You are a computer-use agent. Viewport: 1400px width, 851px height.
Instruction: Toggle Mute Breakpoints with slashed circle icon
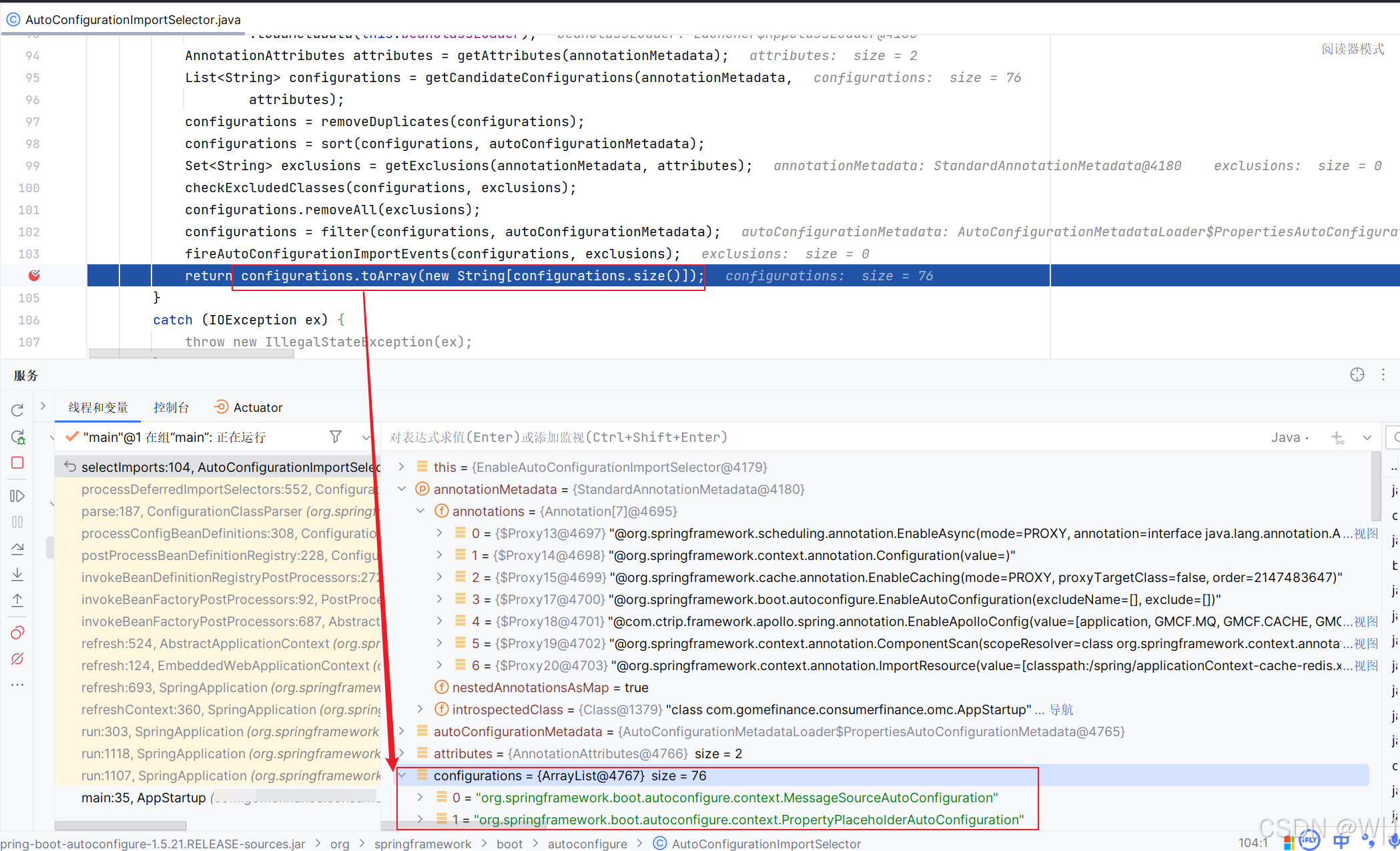(x=17, y=659)
